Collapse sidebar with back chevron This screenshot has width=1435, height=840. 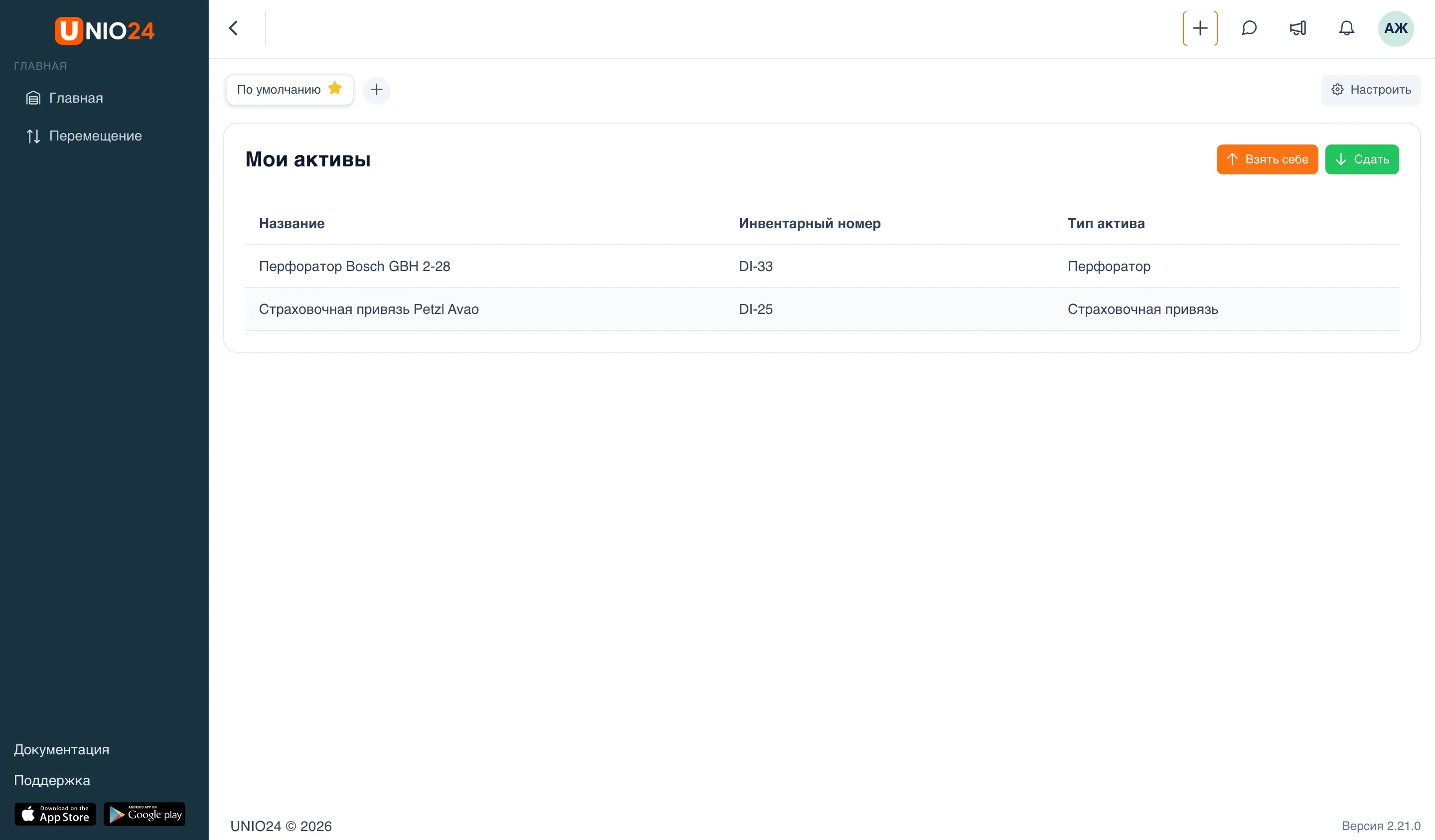pos(233,28)
